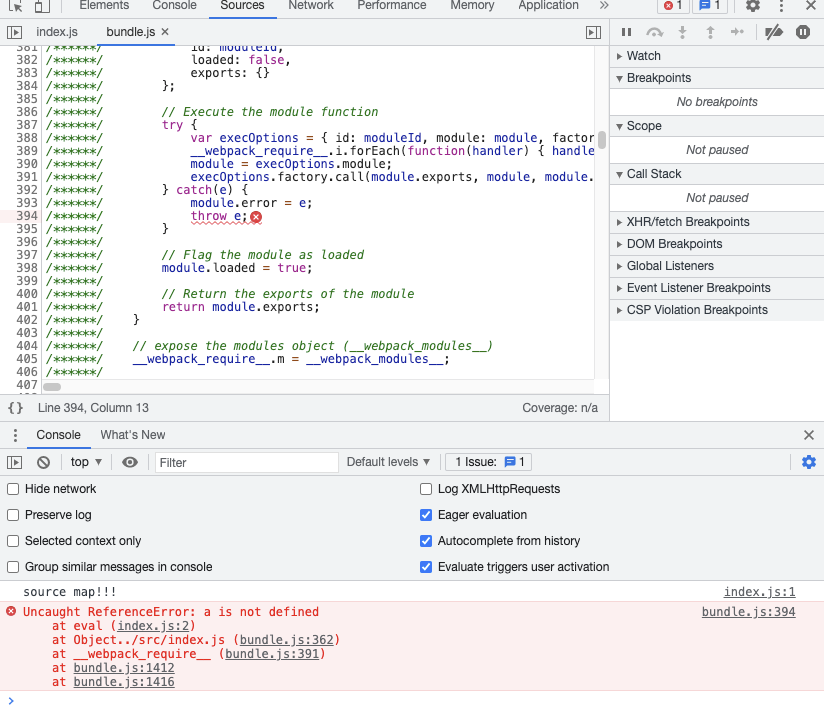Switch to the top Console panel tab
This screenshot has width=824, height=716.
pos(174,6)
